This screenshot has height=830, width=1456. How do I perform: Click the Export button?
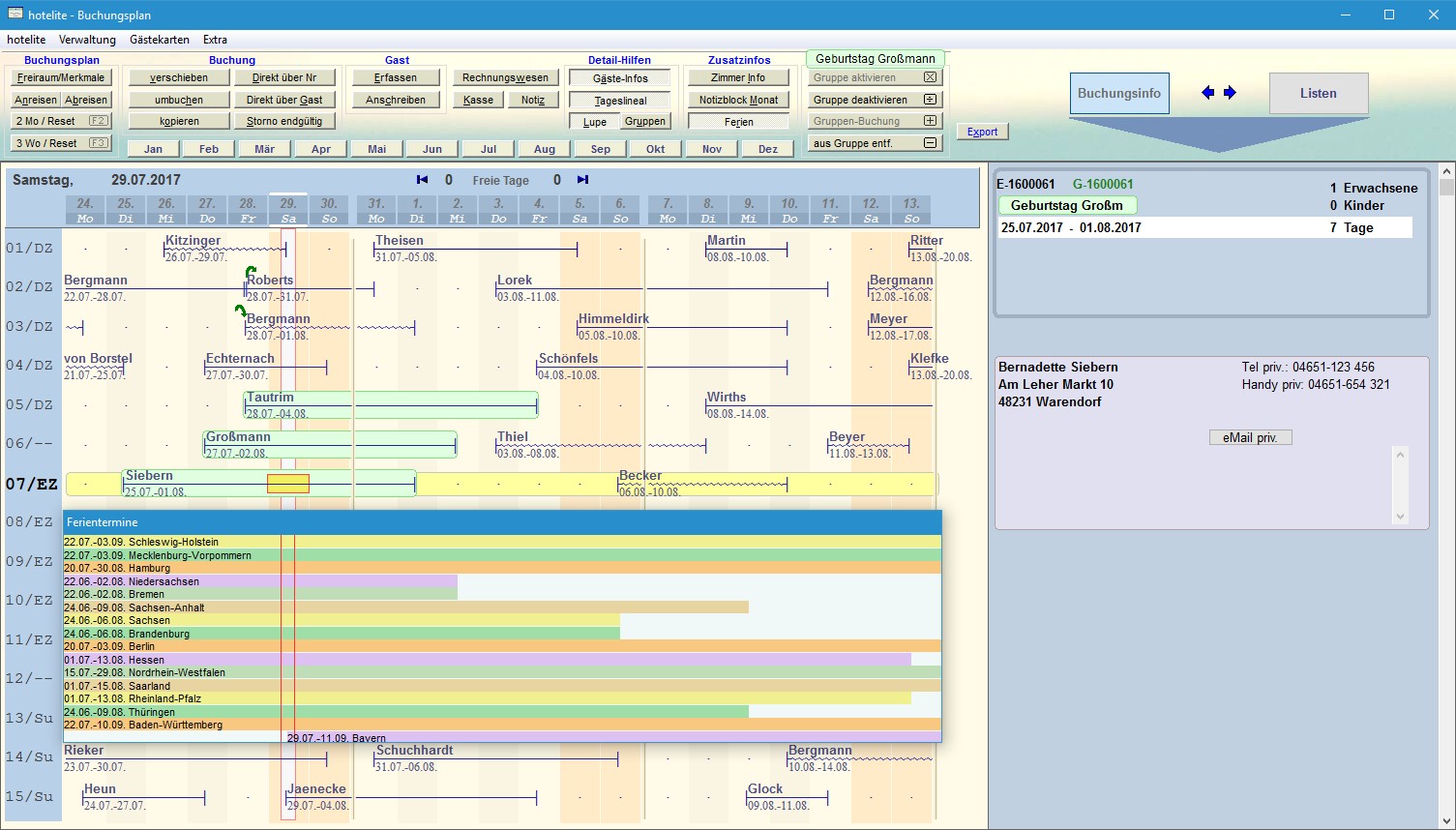point(982,132)
